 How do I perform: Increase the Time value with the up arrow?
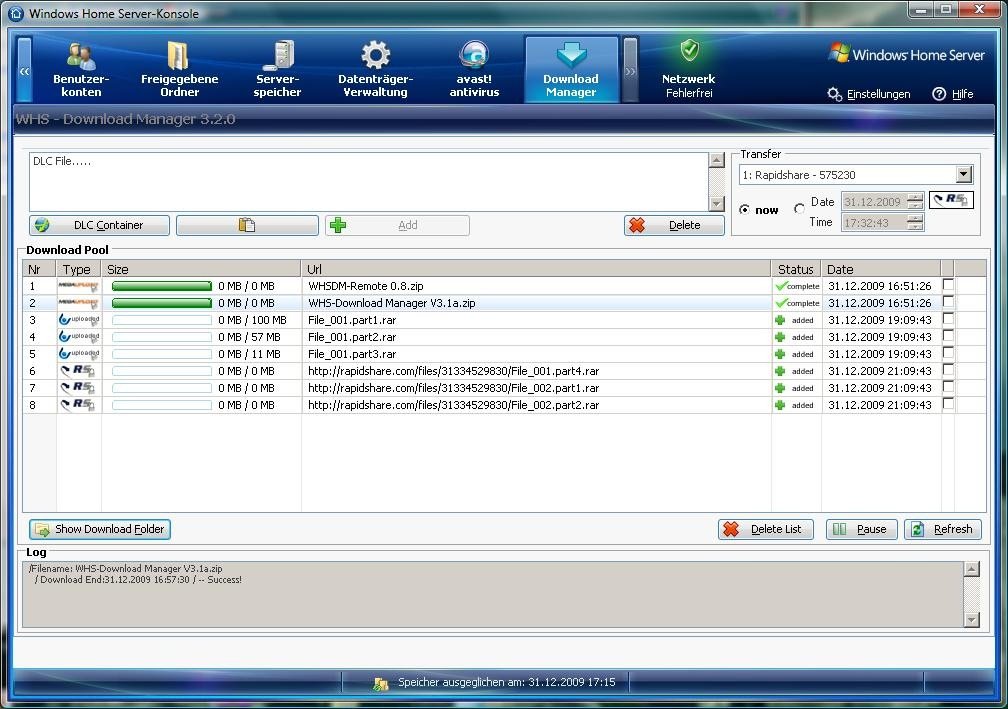pyautogui.click(x=915, y=218)
